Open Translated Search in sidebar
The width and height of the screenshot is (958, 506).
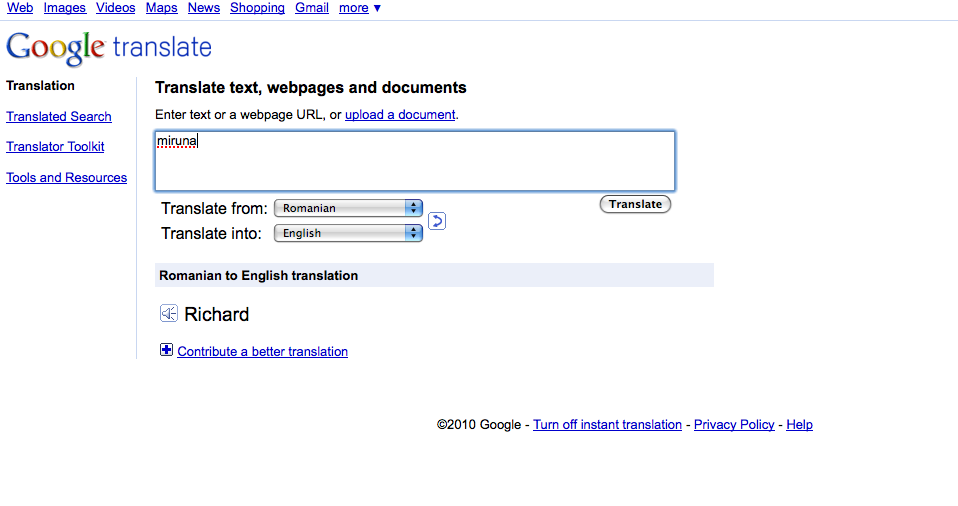(x=59, y=117)
